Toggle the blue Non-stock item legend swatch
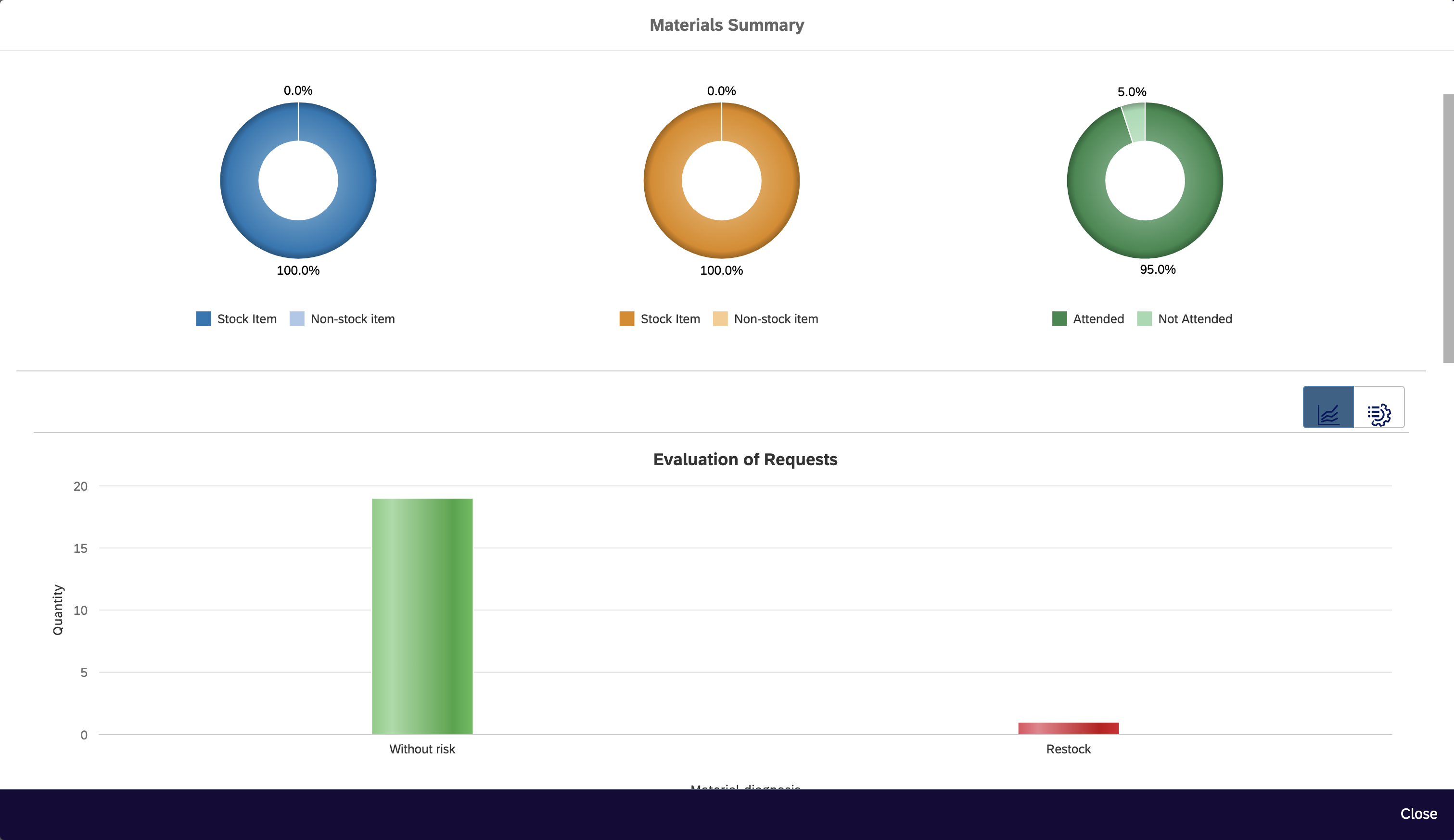 (x=296, y=319)
